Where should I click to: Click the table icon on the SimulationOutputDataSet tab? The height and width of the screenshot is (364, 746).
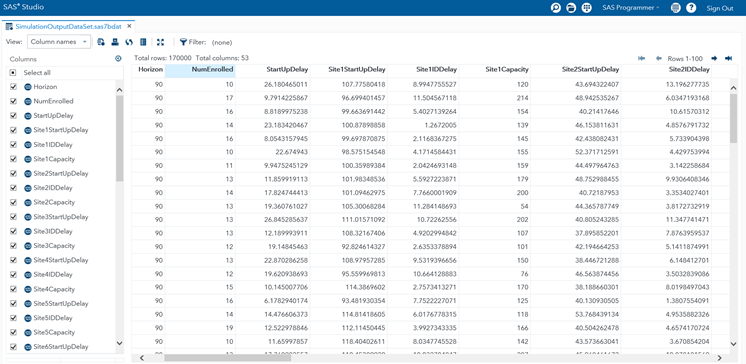point(9,27)
